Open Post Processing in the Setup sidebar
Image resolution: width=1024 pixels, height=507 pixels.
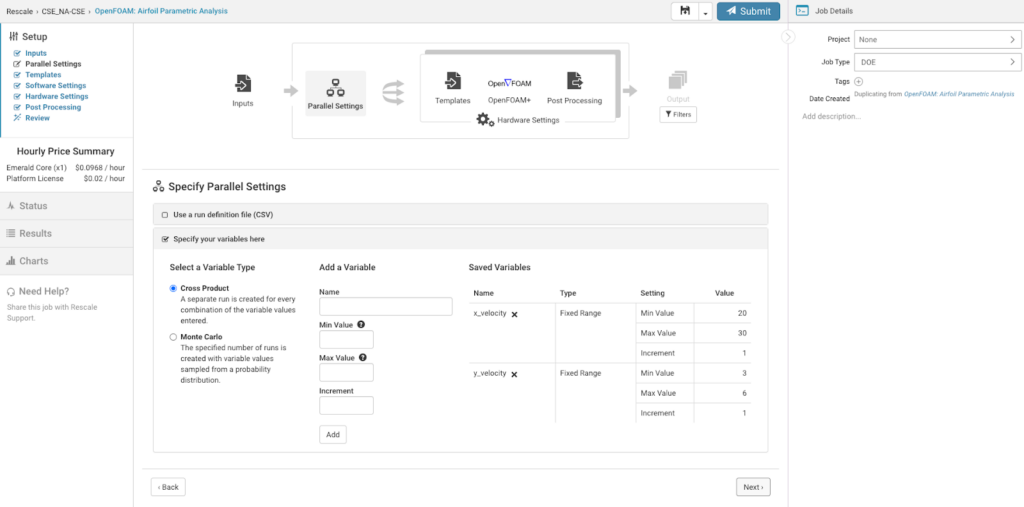[53, 107]
